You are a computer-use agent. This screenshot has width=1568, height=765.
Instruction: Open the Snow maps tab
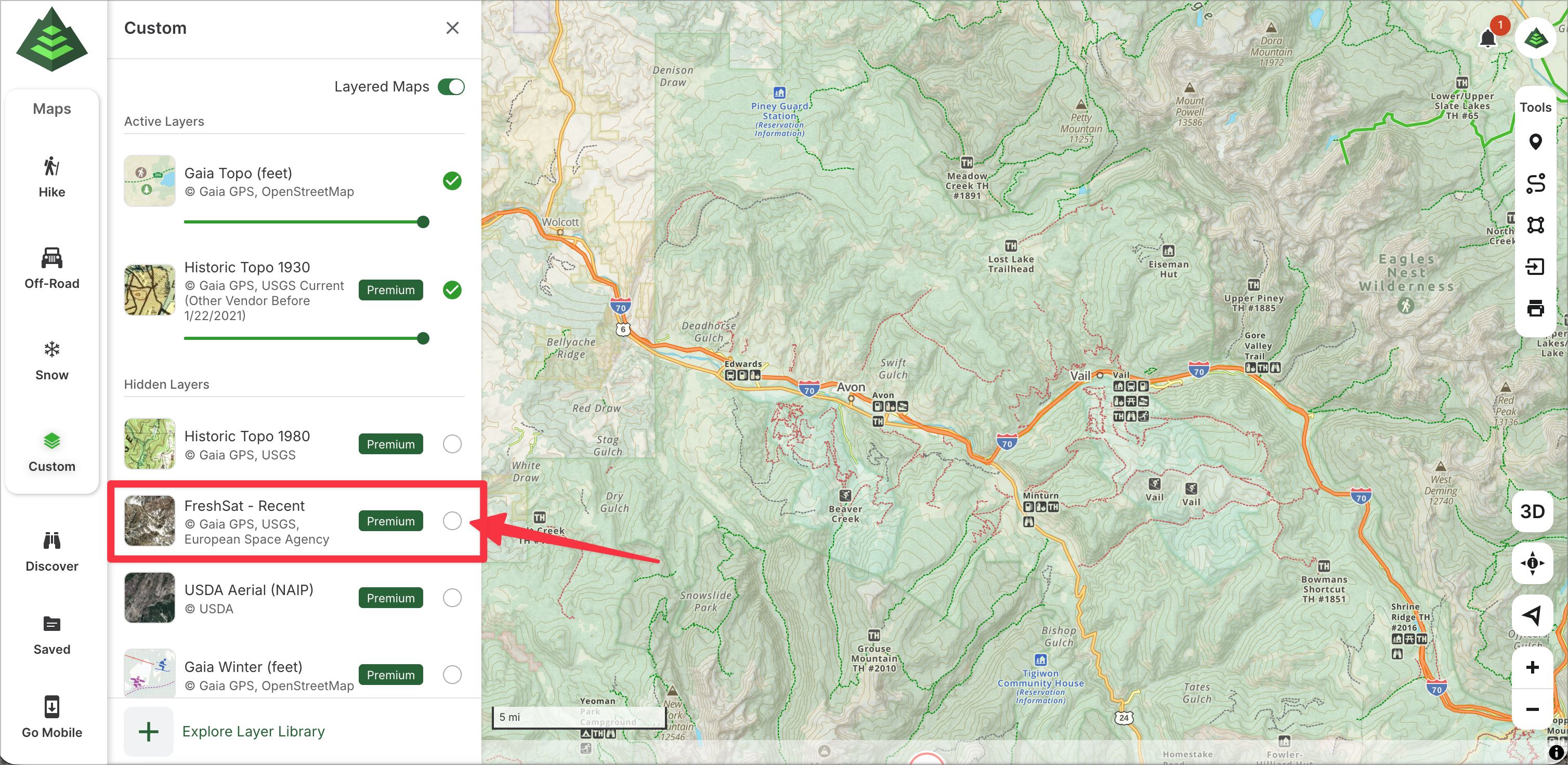click(x=52, y=360)
